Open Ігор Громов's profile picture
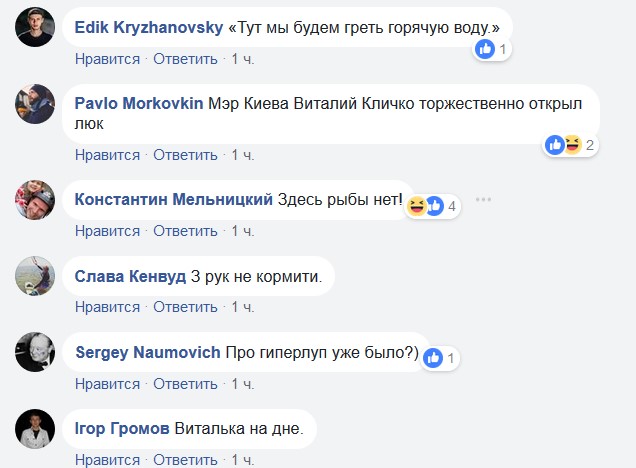 [x=35, y=429]
